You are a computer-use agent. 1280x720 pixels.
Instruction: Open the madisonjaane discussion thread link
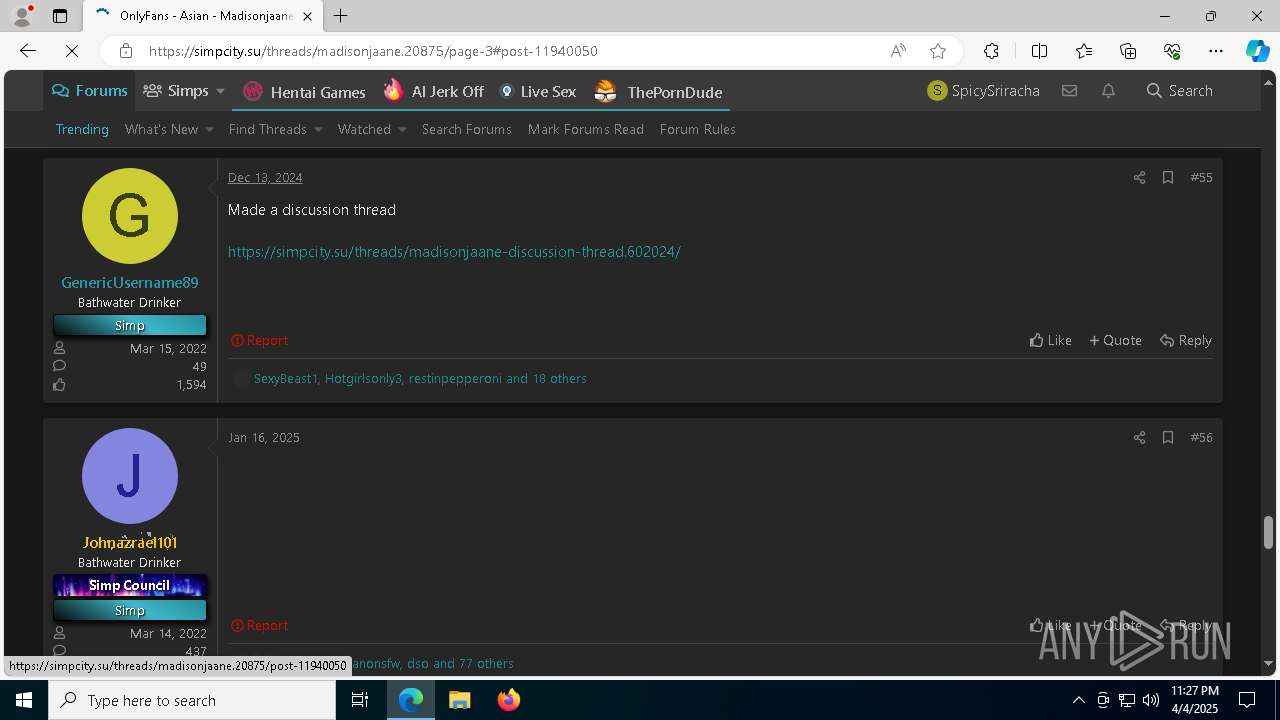coord(454,252)
